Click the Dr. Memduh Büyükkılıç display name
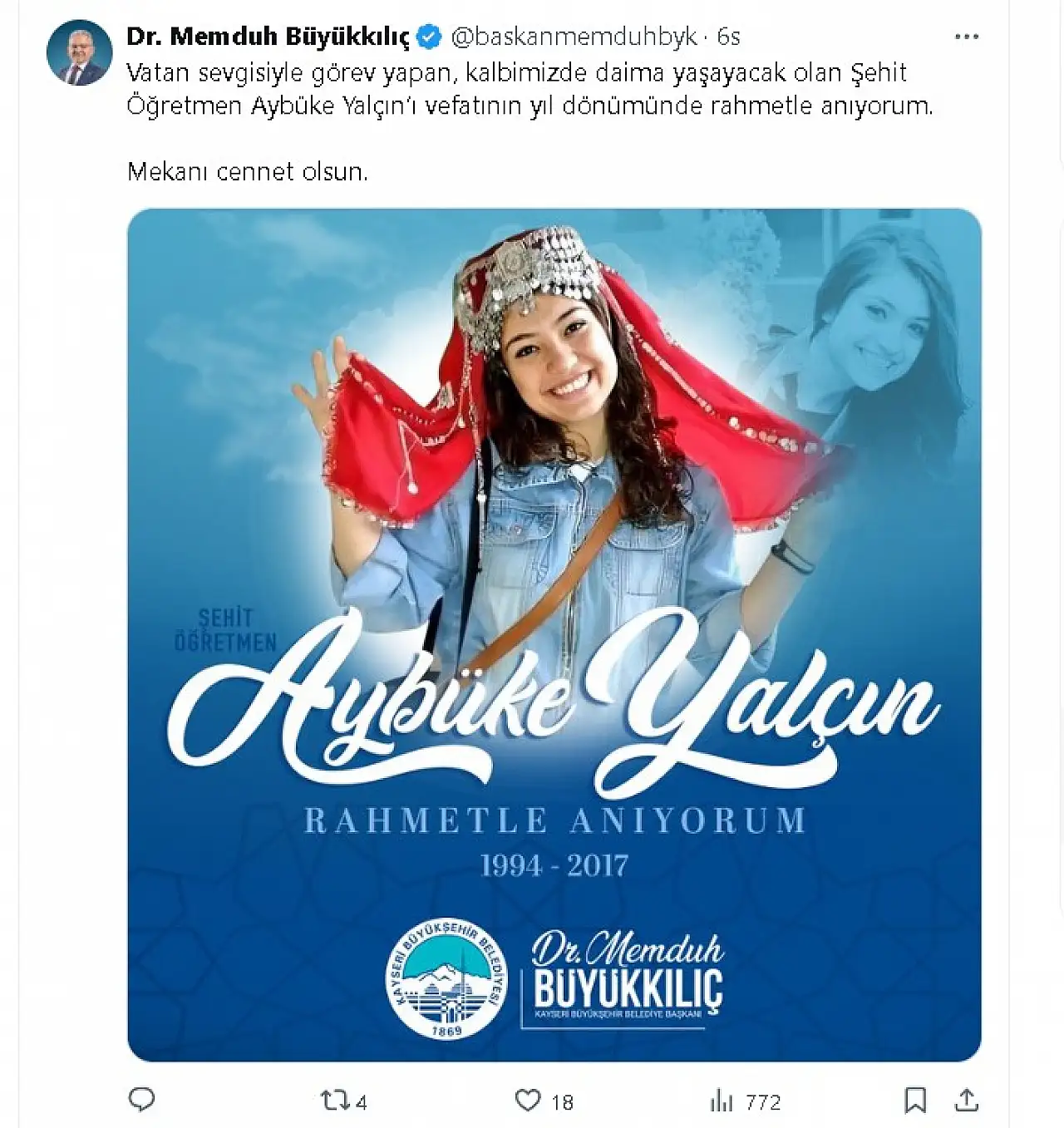Image resolution: width=1064 pixels, height=1128 pixels. [268, 37]
